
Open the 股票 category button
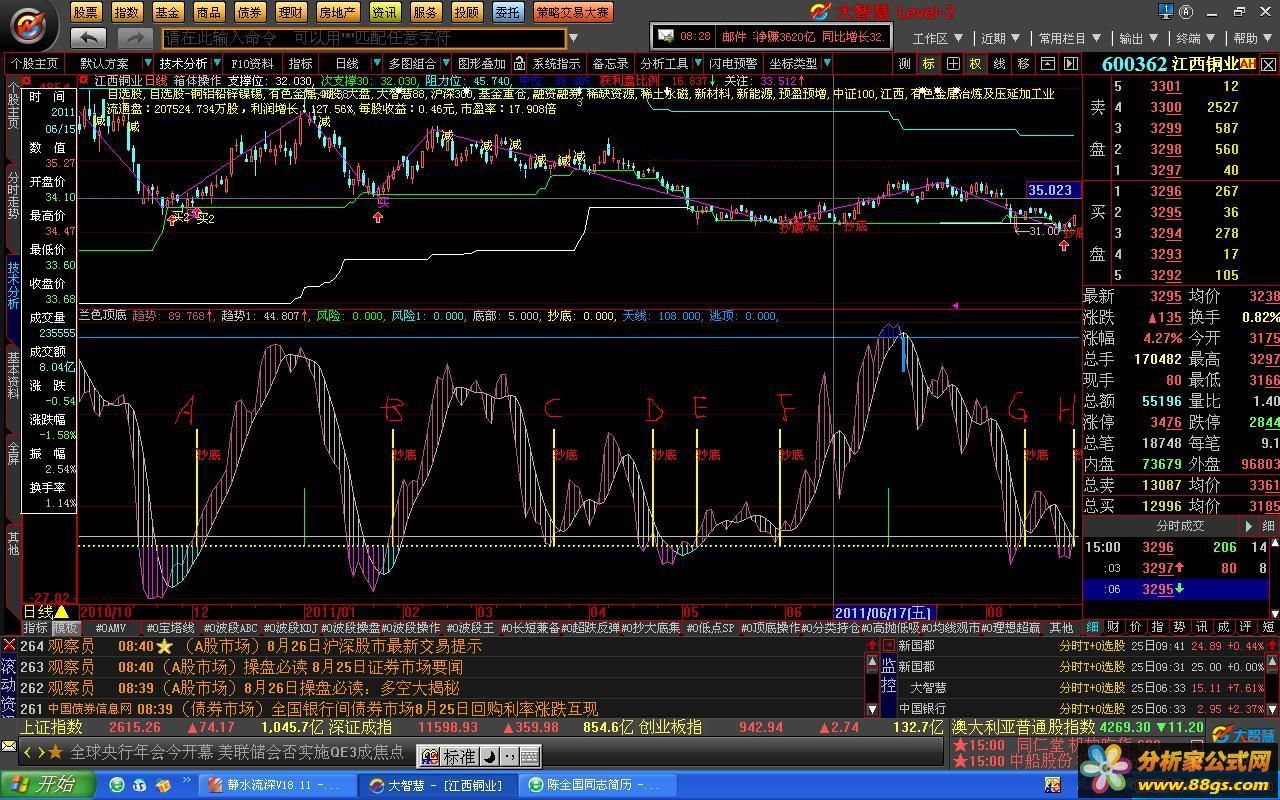pyautogui.click(x=86, y=13)
